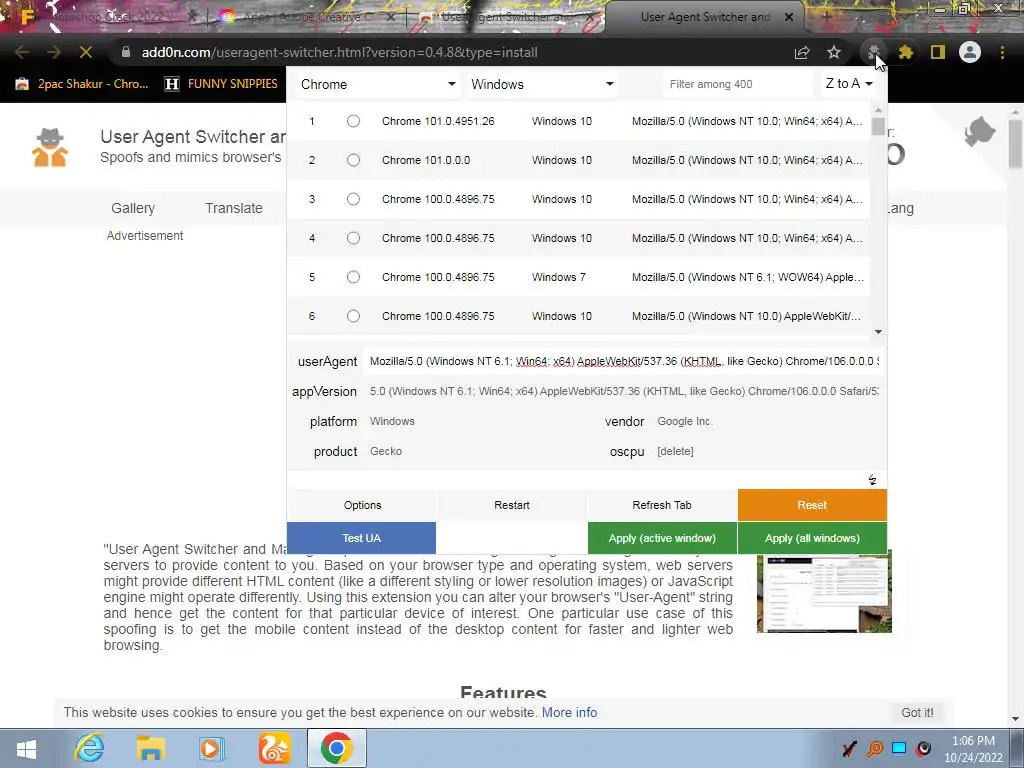
Task: Switch to Chrome in taskbar
Action: pos(336,748)
